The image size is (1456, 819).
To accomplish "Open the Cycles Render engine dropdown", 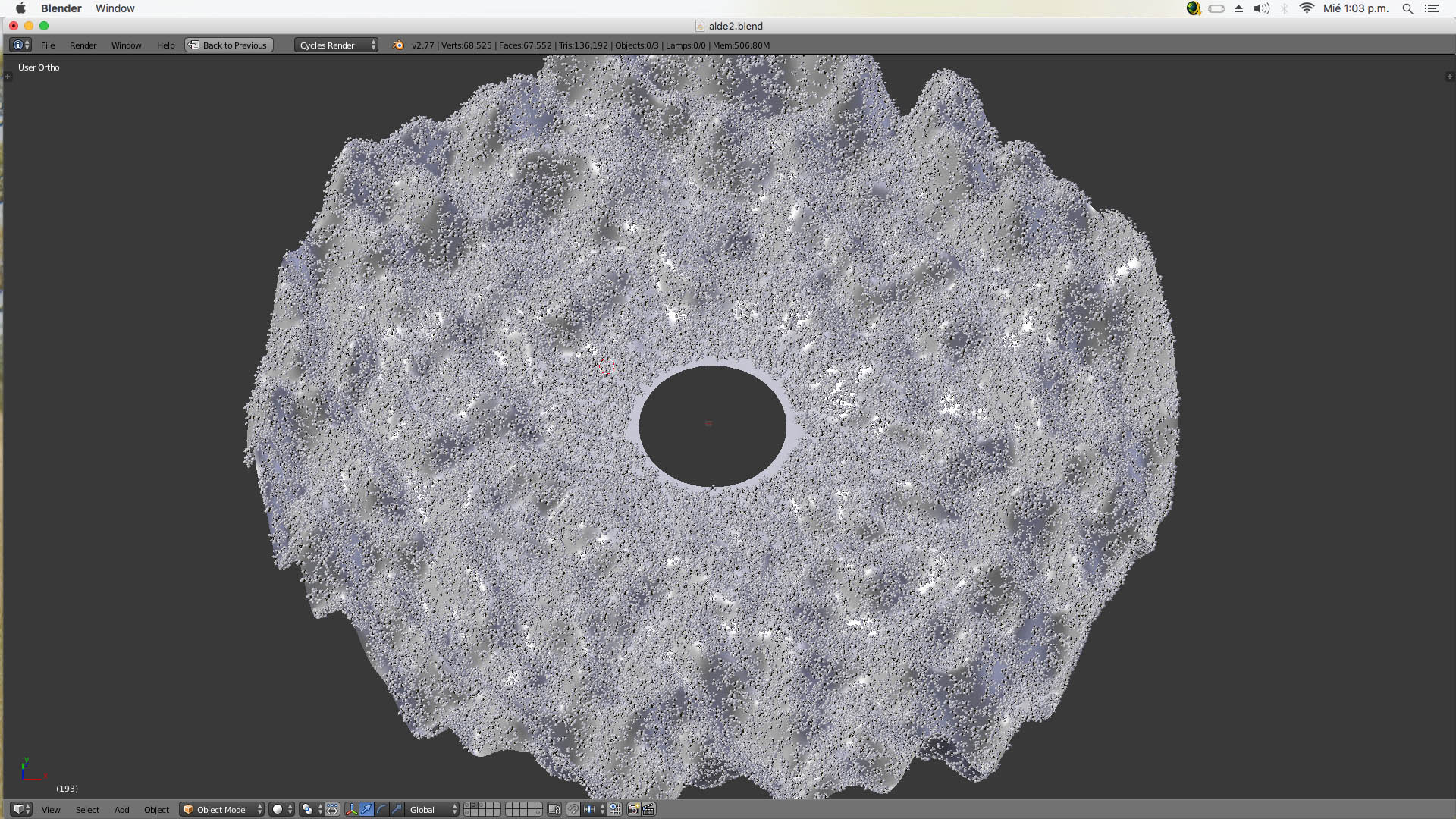I will (x=337, y=45).
